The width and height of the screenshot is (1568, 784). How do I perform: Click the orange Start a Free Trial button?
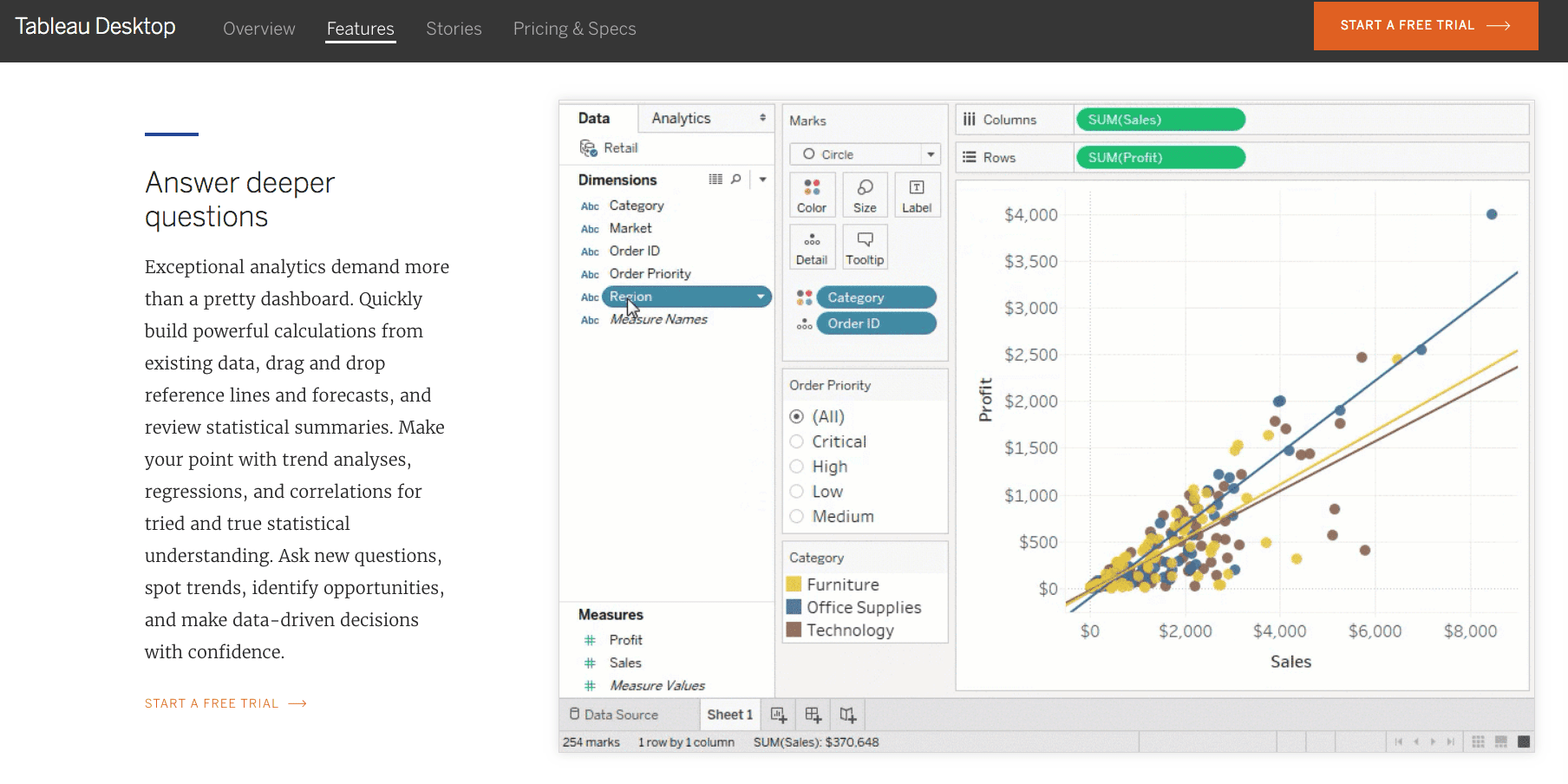click(1426, 26)
